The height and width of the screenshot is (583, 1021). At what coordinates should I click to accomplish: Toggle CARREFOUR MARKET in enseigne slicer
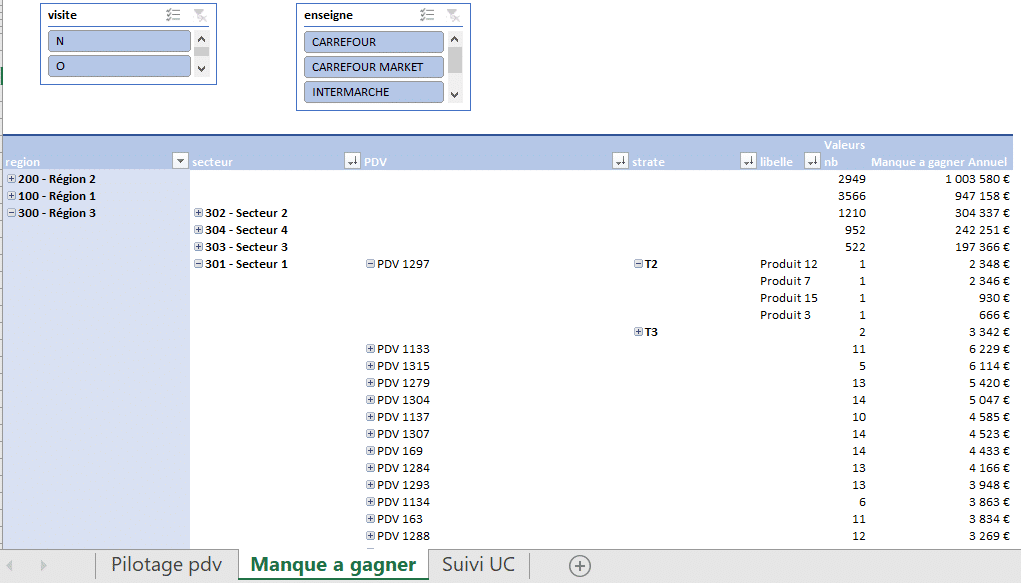(373, 67)
